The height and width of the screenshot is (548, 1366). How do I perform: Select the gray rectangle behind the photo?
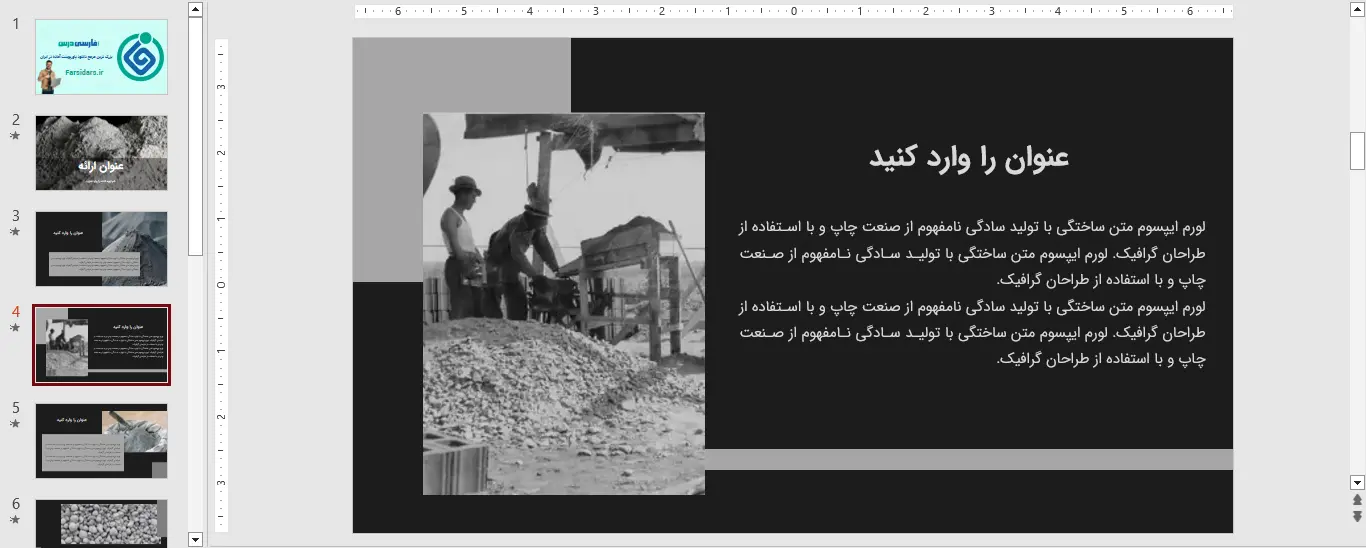[462, 160]
